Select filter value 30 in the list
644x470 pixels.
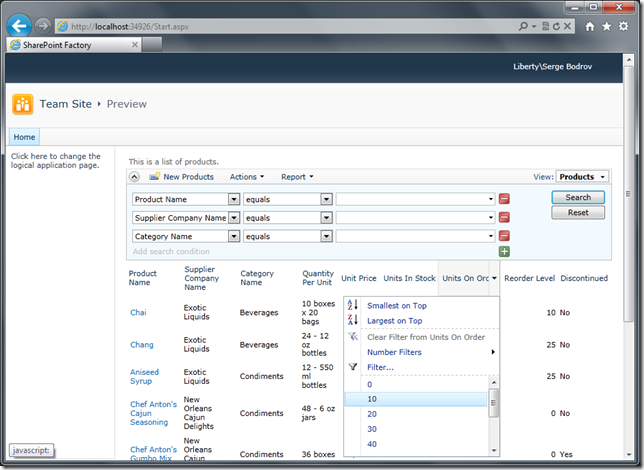[372, 429]
